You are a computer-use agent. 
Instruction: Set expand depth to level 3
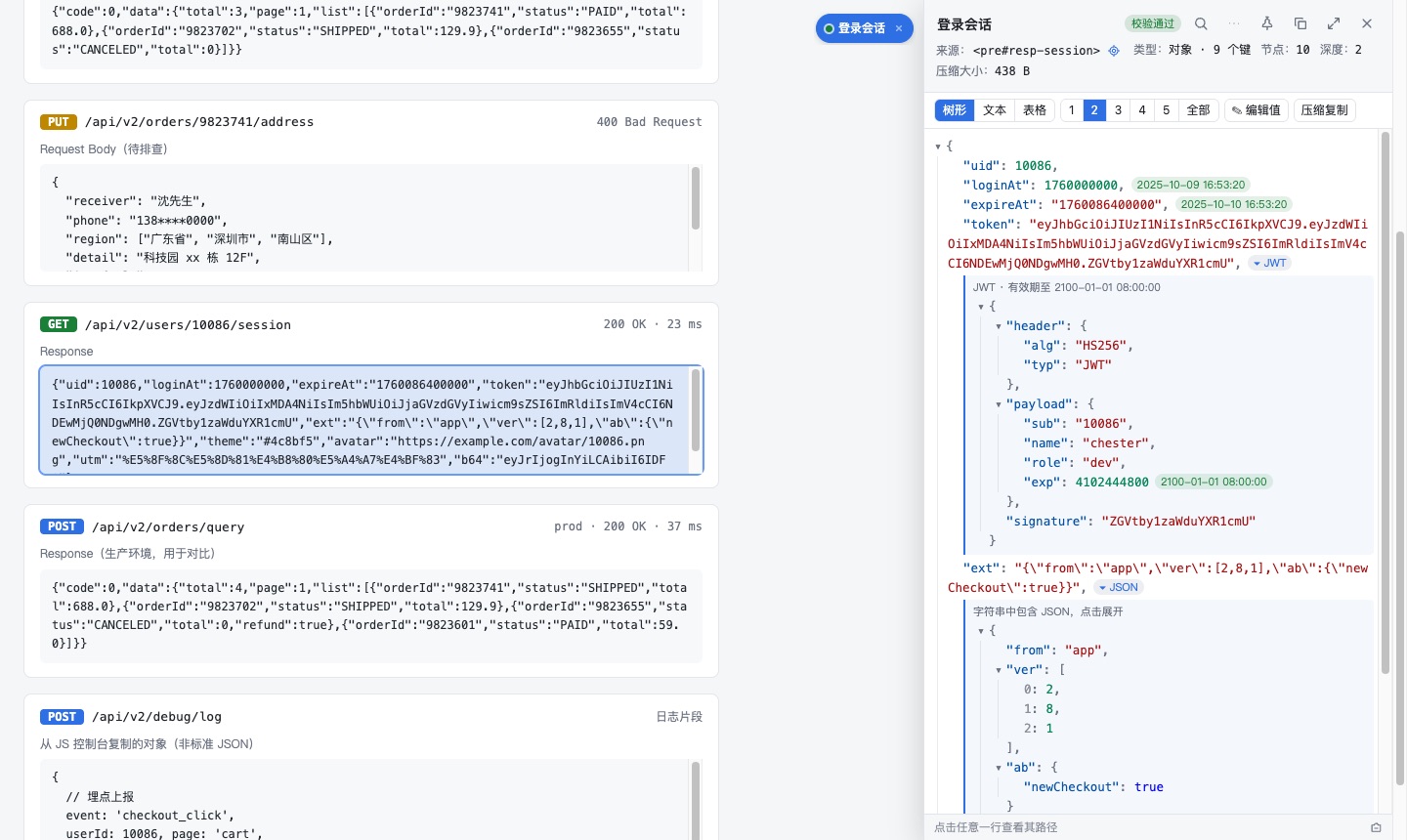click(x=1119, y=110)
